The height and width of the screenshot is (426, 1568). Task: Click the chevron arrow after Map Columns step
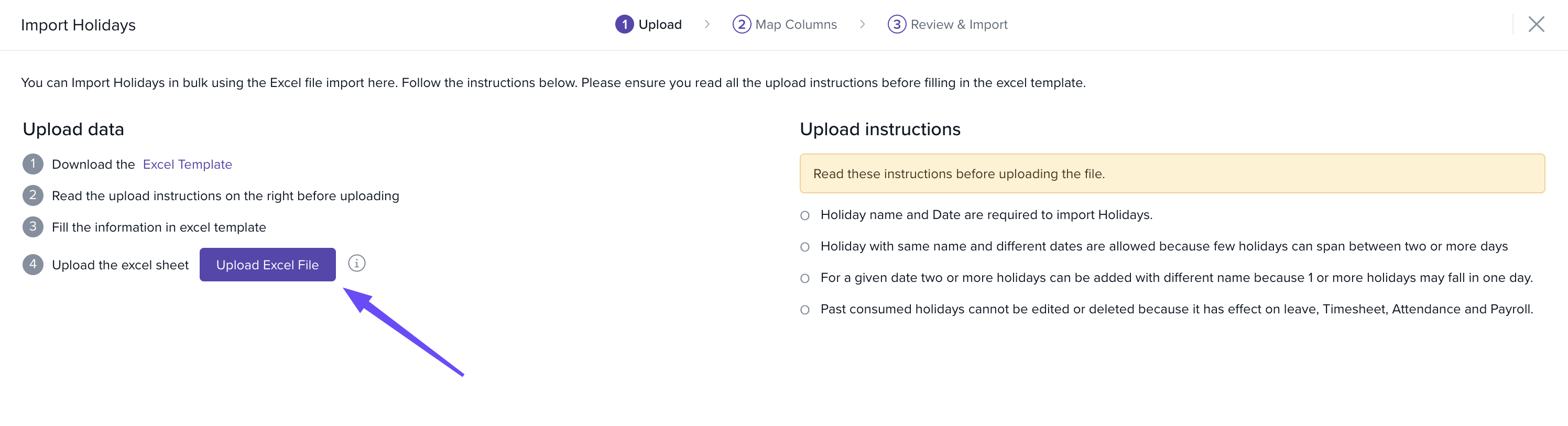click(862, 24)
